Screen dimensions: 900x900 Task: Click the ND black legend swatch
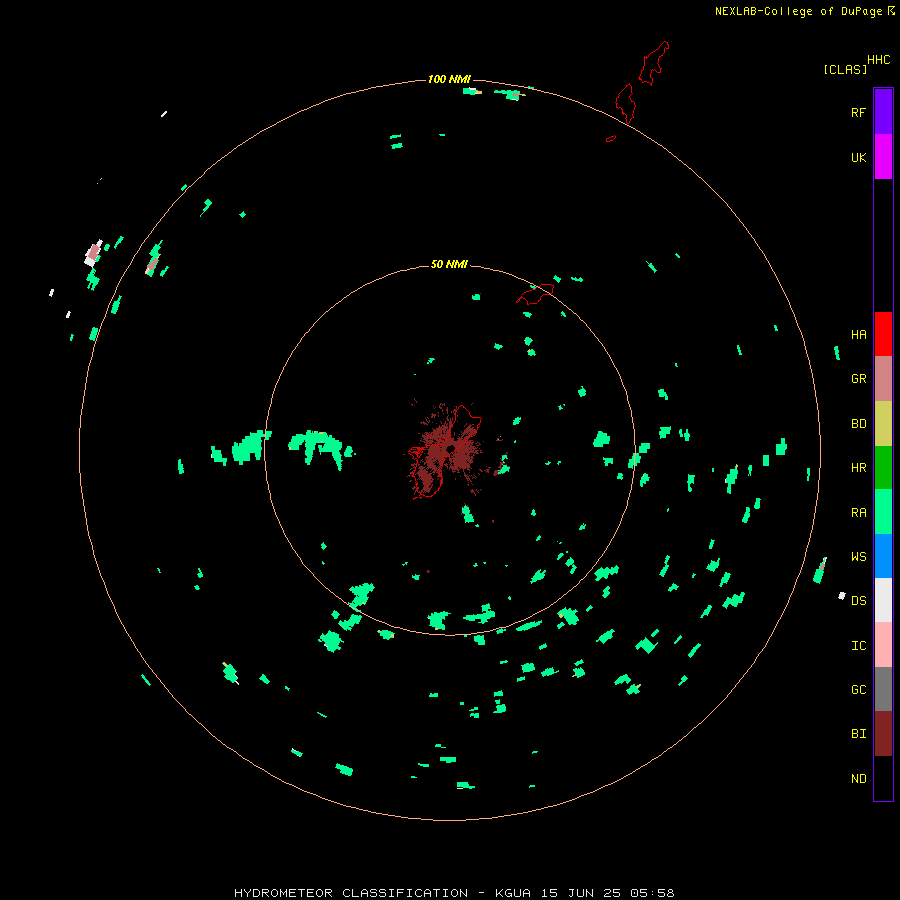883,778
